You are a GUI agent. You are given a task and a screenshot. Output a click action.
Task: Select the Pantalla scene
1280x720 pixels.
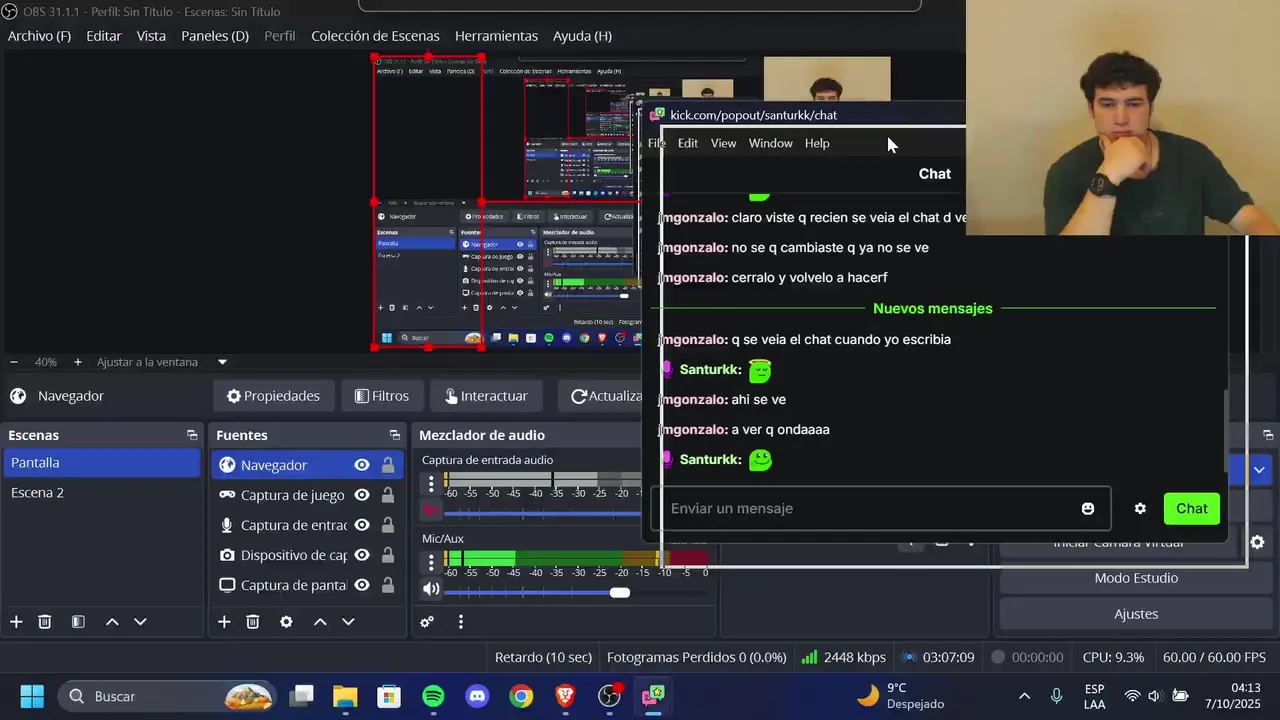click(102, 463)
